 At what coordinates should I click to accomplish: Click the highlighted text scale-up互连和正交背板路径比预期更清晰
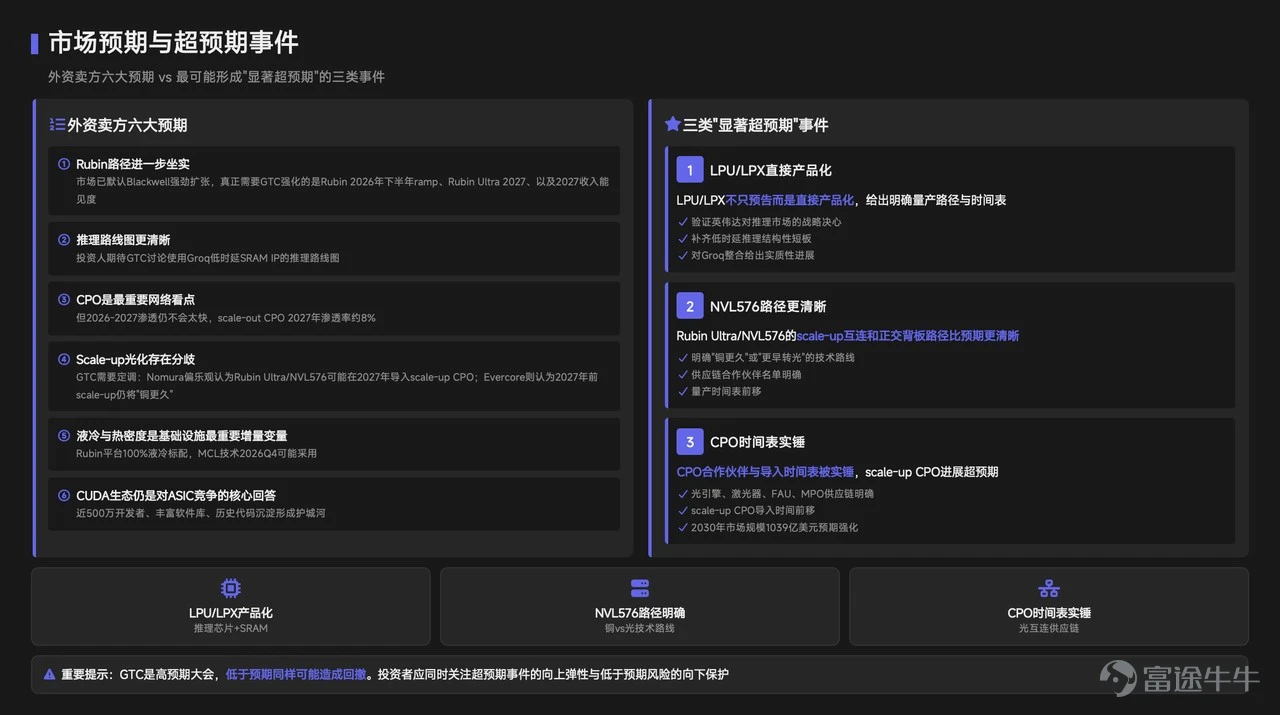pos(908,336)
